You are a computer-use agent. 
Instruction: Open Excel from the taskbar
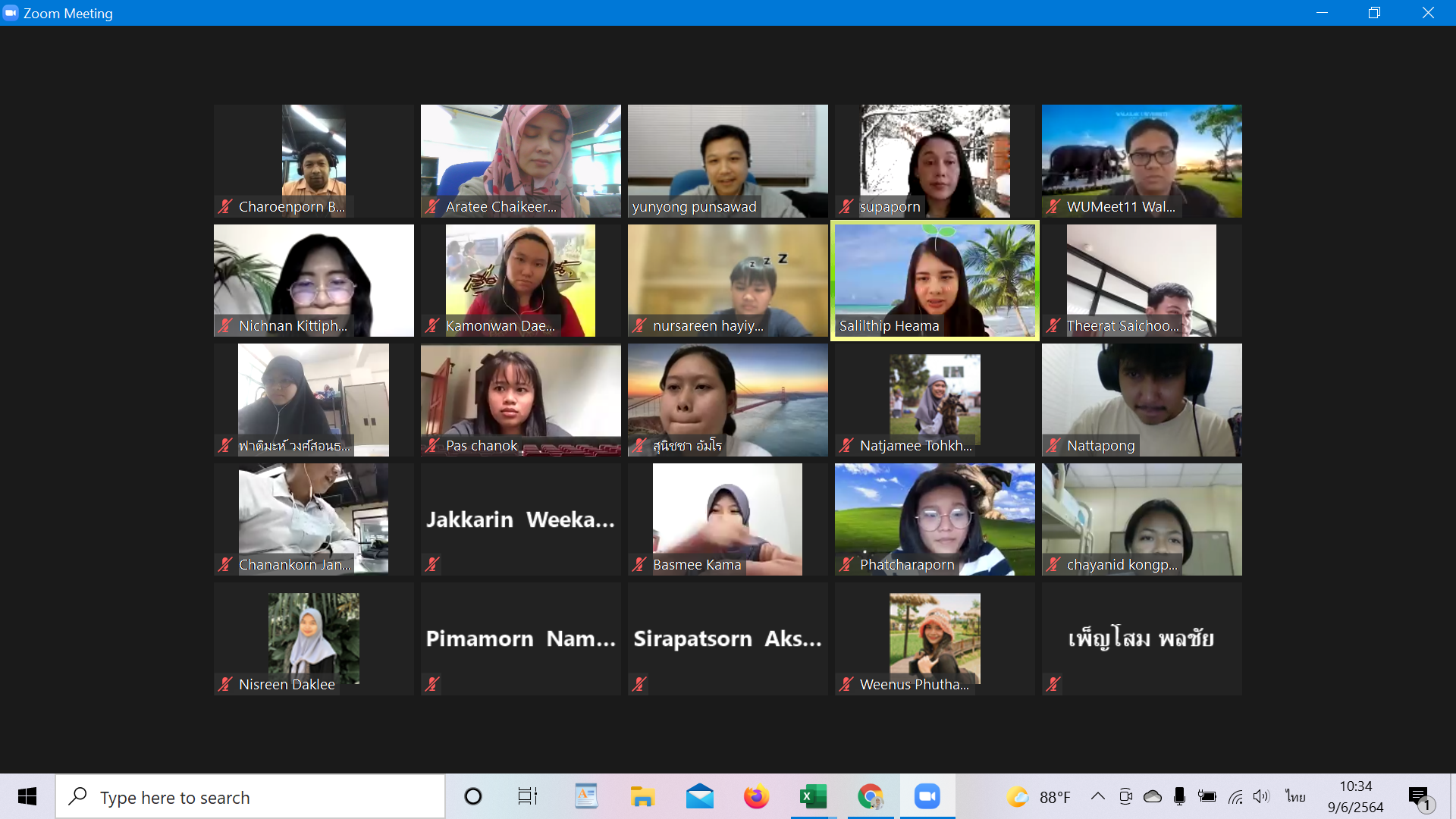click(812, 796)
